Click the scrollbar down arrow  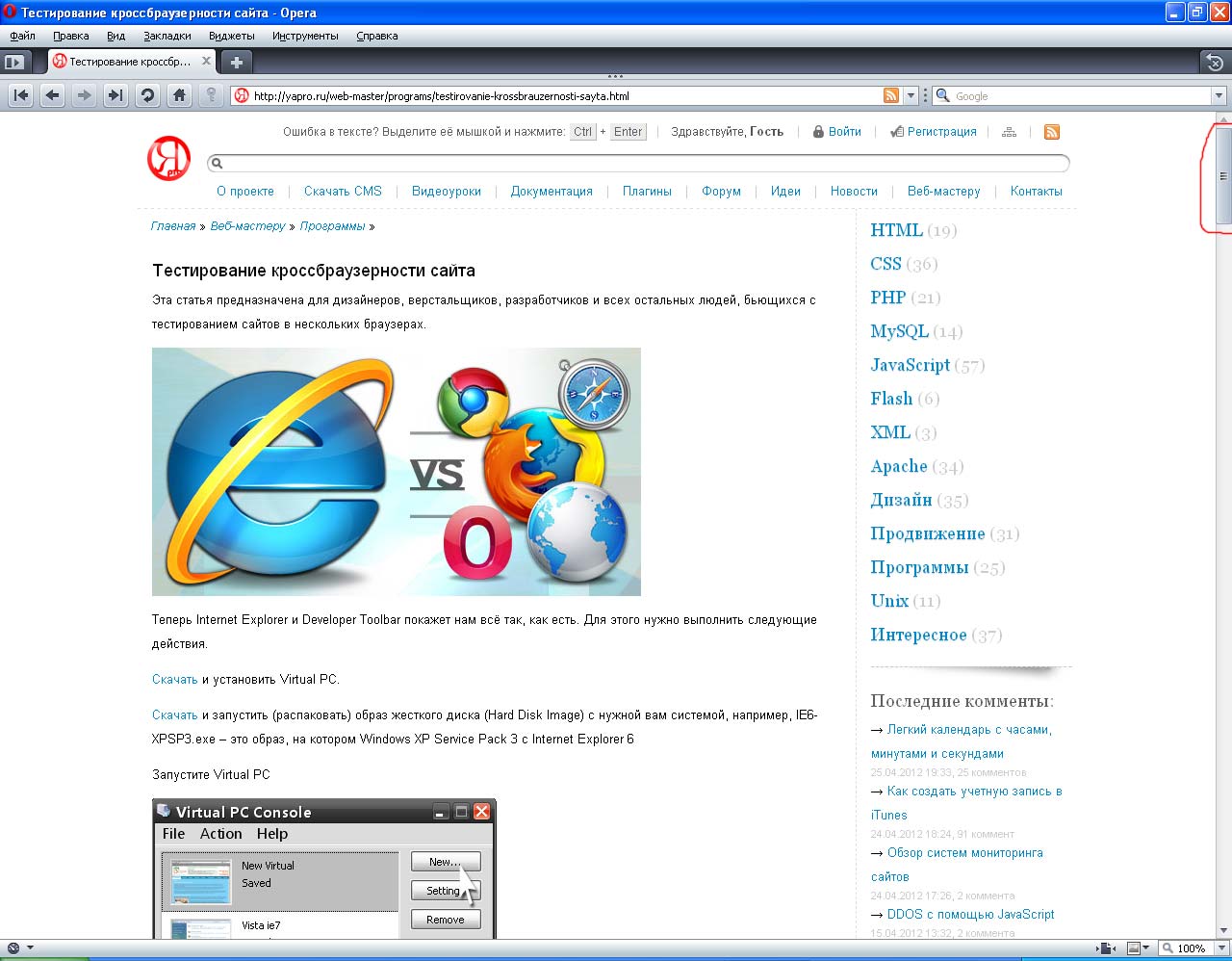click(x=1223, y=931)
